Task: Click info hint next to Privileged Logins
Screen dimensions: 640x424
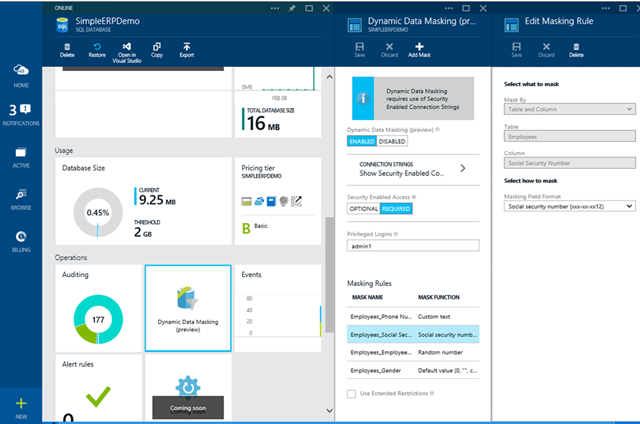Action: 396,234
